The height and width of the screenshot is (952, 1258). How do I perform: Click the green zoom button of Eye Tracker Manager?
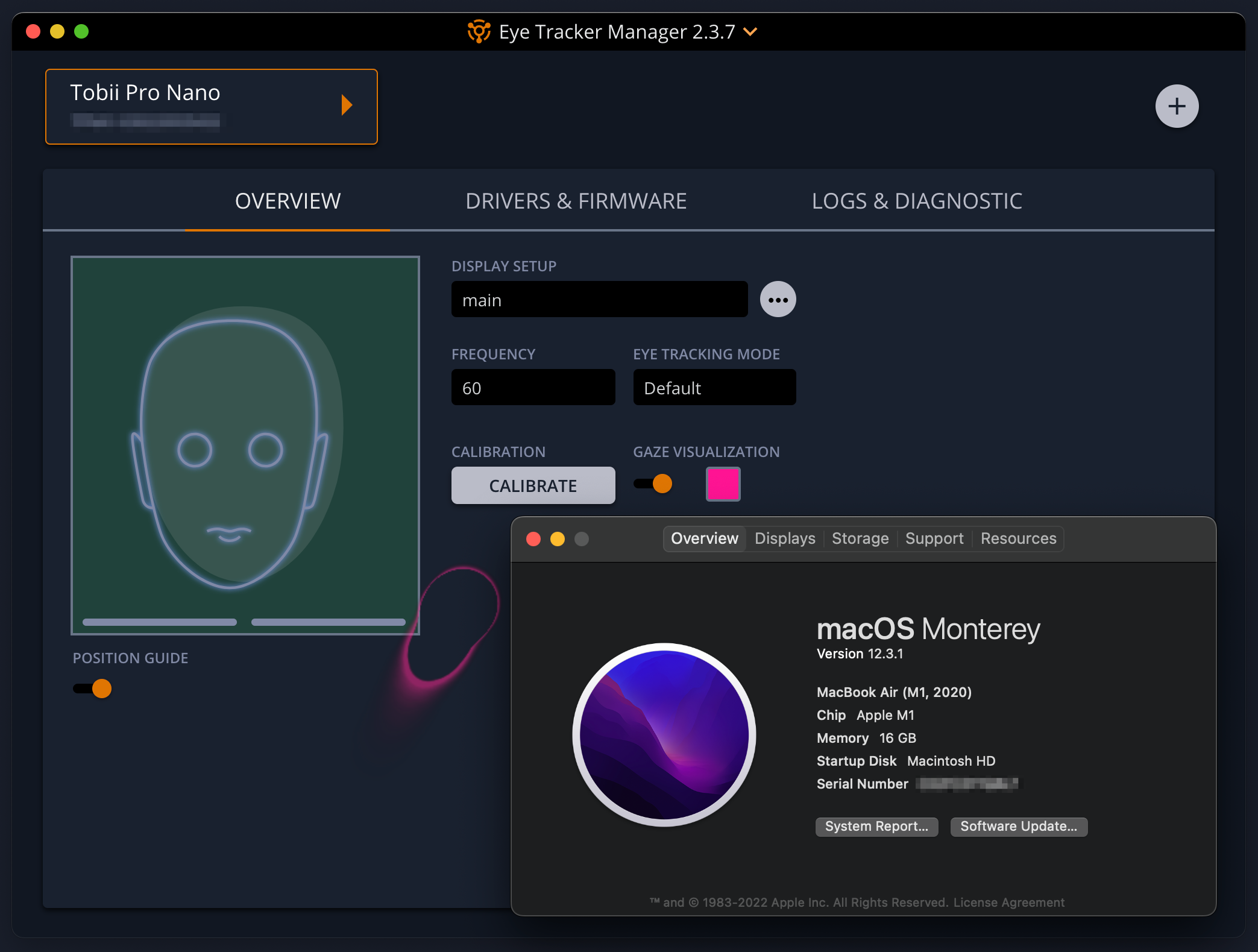(81, 31)
